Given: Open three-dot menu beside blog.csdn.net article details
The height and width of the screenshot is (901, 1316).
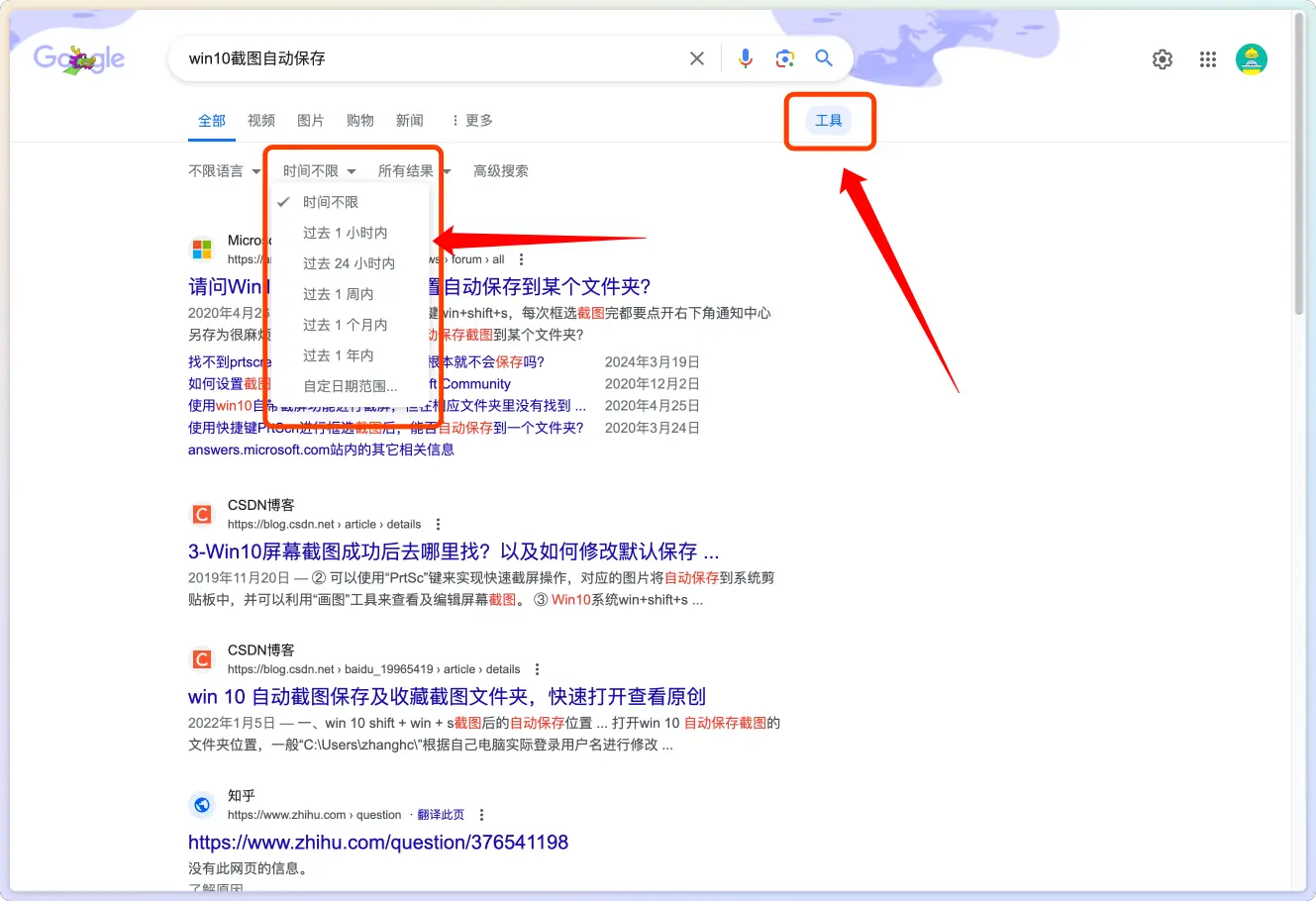Looking at the screenshot, I should point(439,524).
